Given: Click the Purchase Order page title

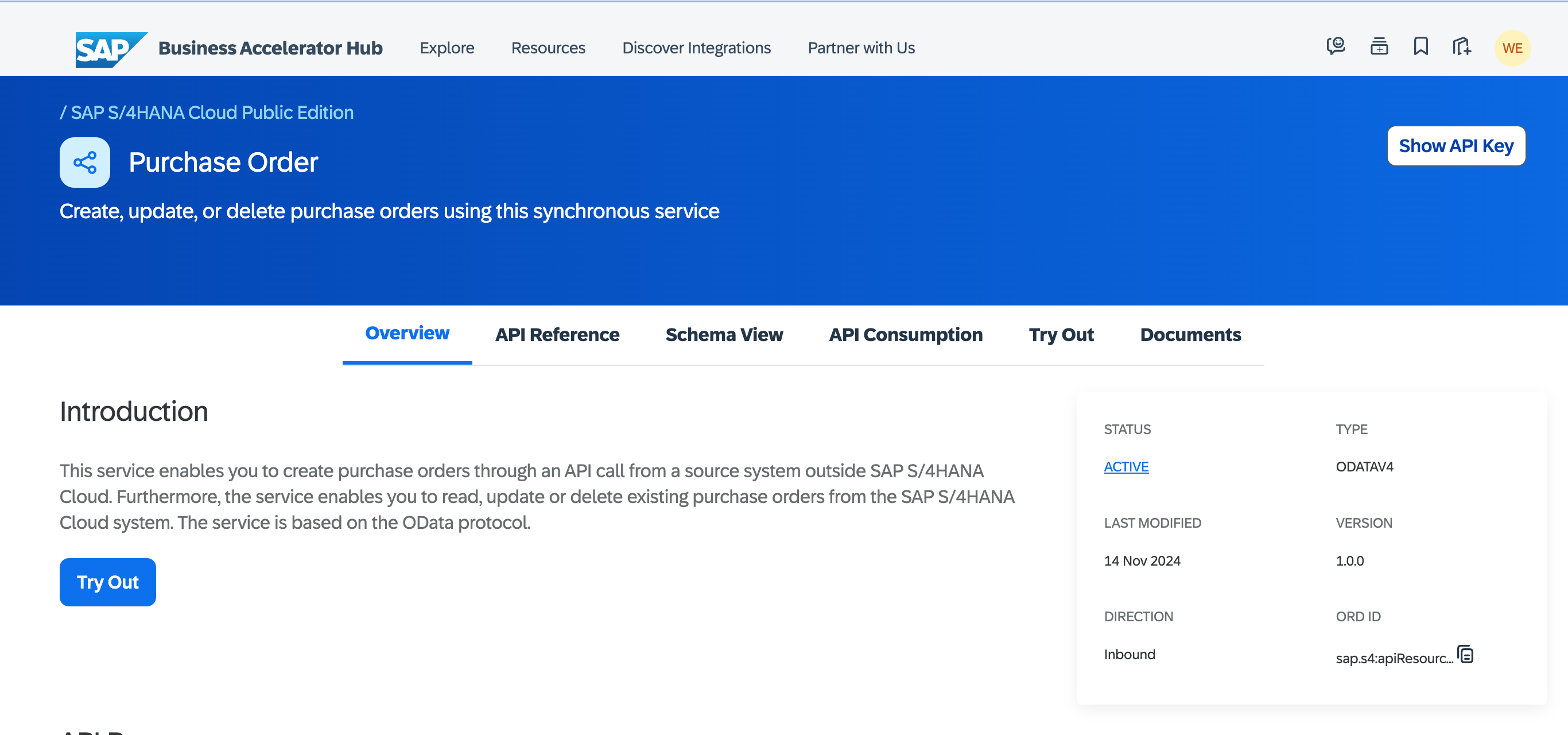Looking at the screenshot, I should [x=223, y=163].
